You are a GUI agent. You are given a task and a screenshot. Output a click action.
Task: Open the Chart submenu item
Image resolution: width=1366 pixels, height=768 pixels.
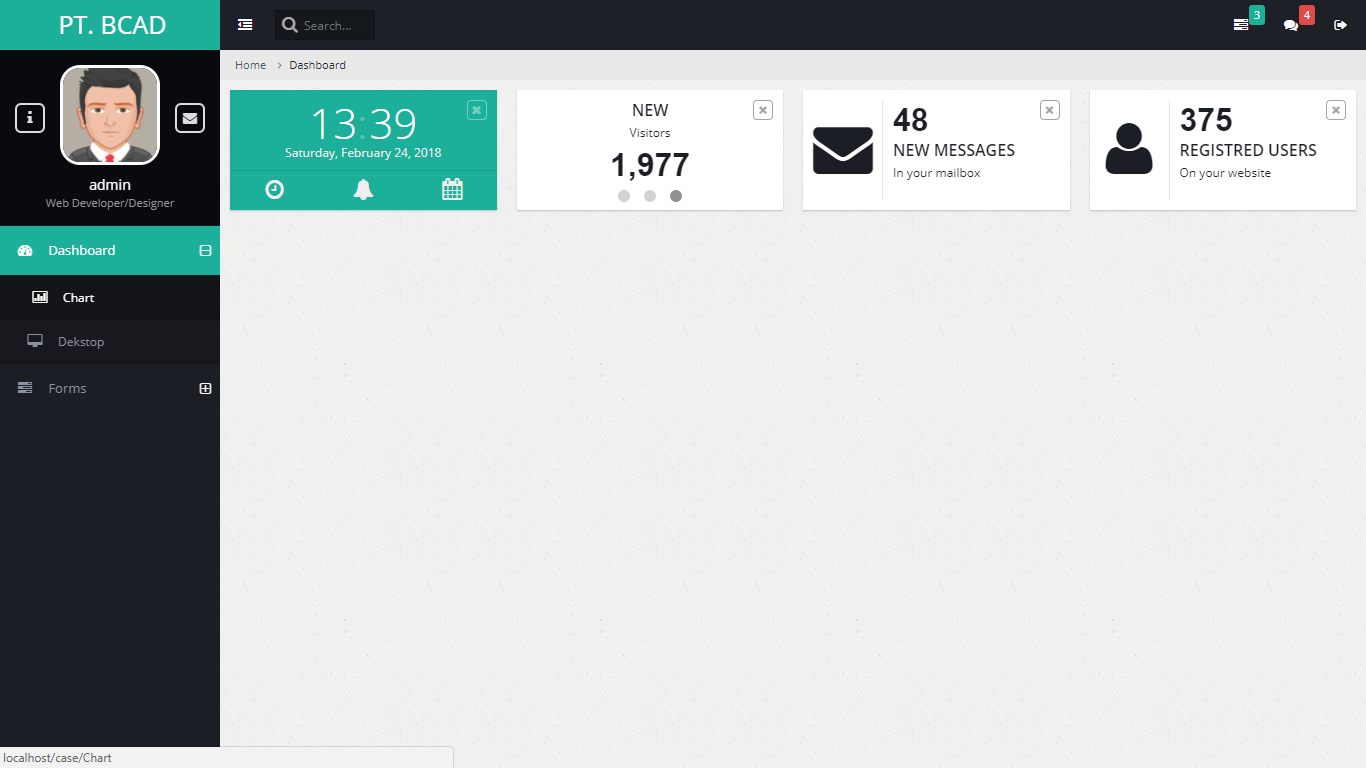coord(78,298)
